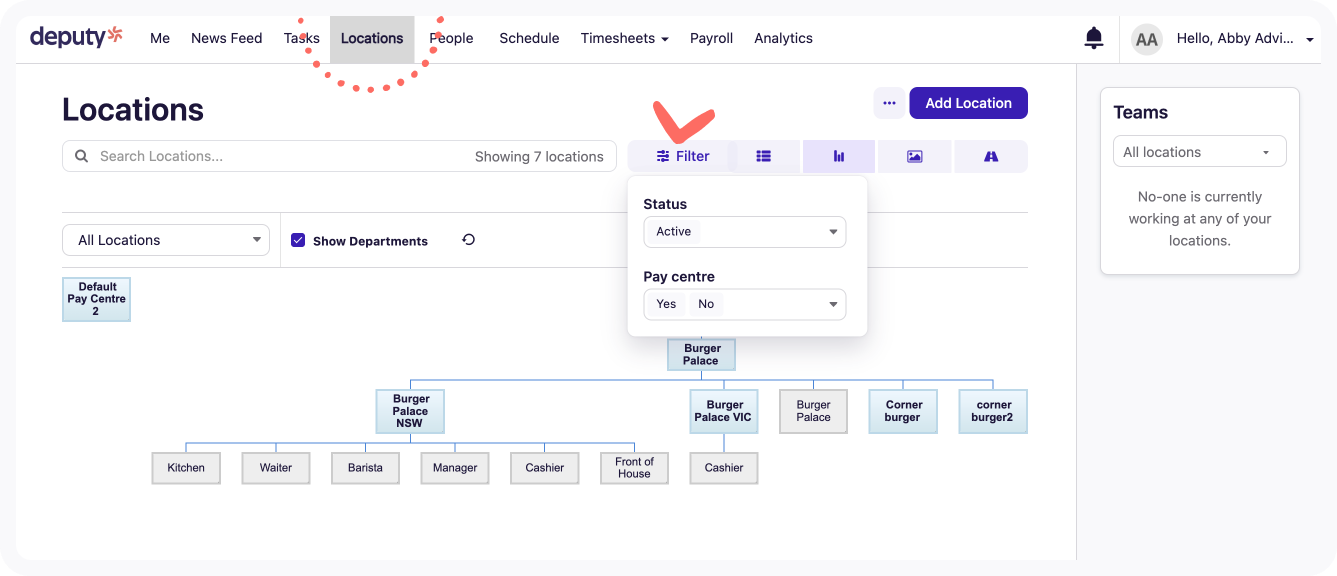1337x576 pixels.
Task: Open the Status dropdown in the filter
Action: click(745, 232)
